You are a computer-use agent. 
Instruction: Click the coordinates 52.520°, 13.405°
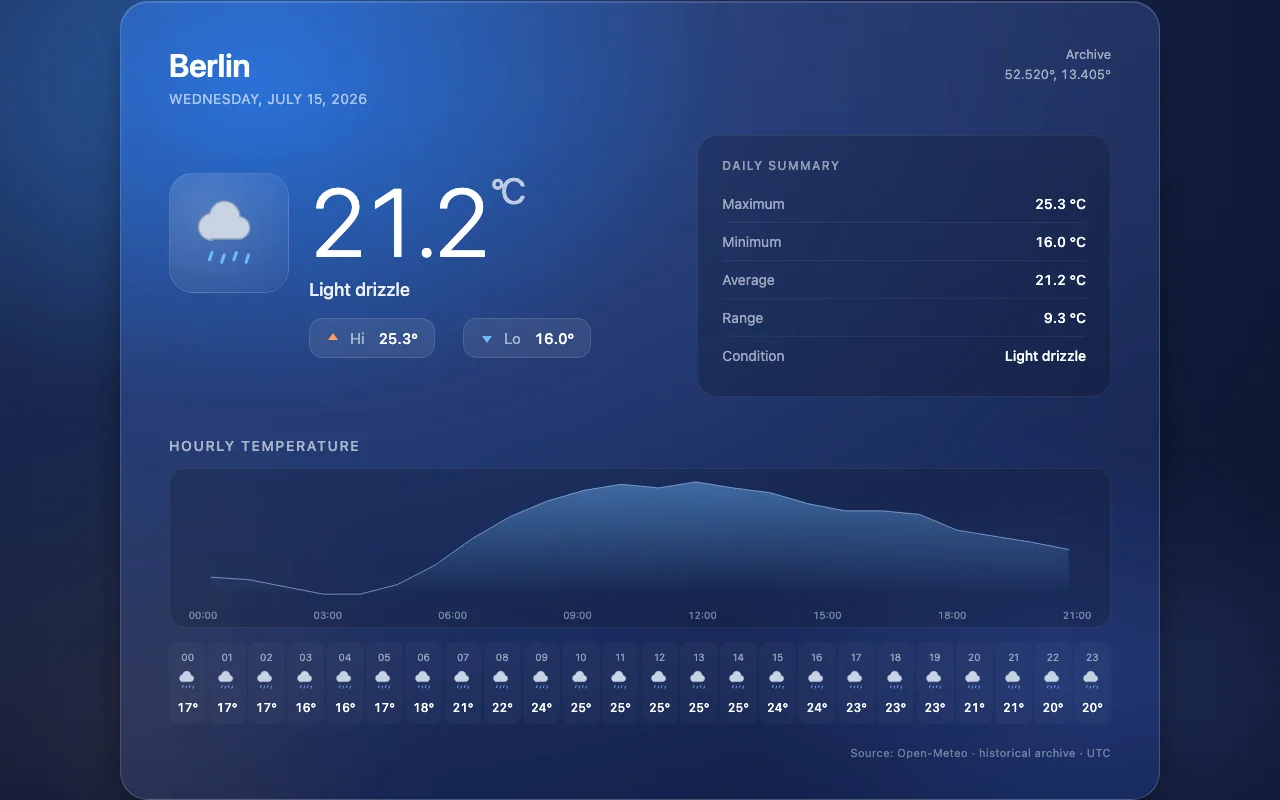tap(1058, 74)
